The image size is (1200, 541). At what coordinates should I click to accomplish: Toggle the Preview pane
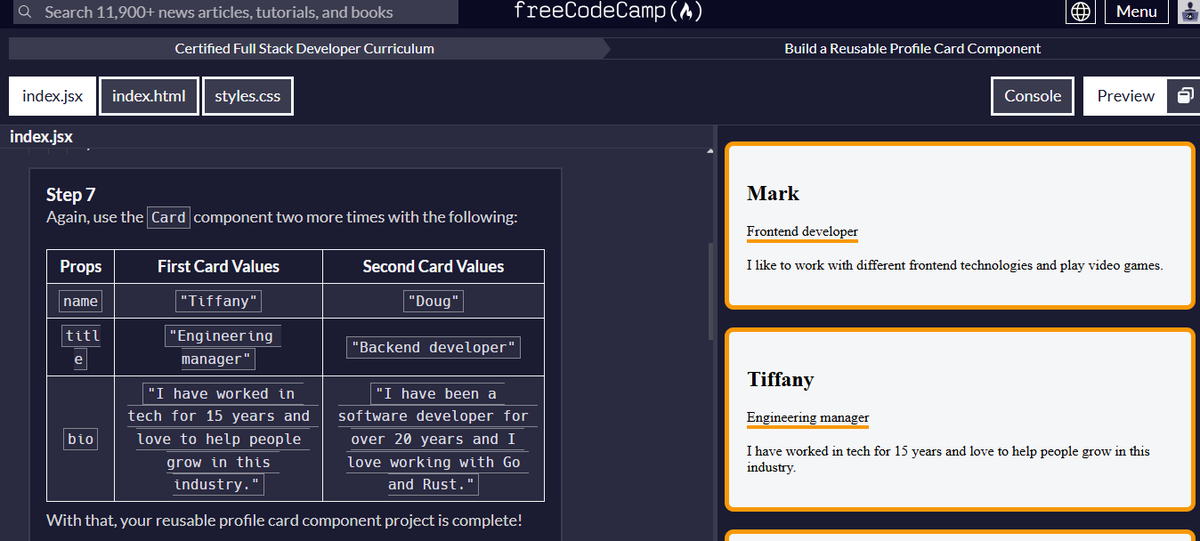pyautogui.click(x=1125, y=96)
